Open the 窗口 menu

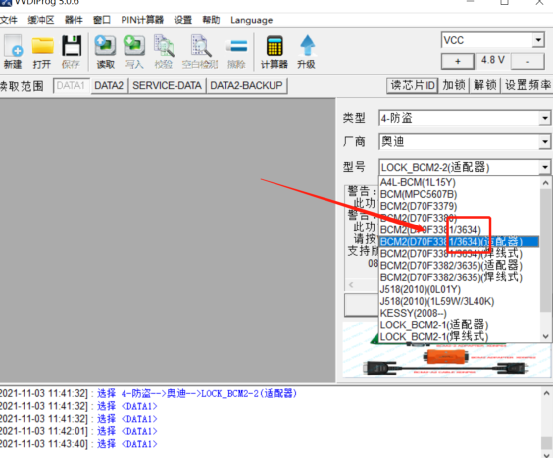coord(102,20)
